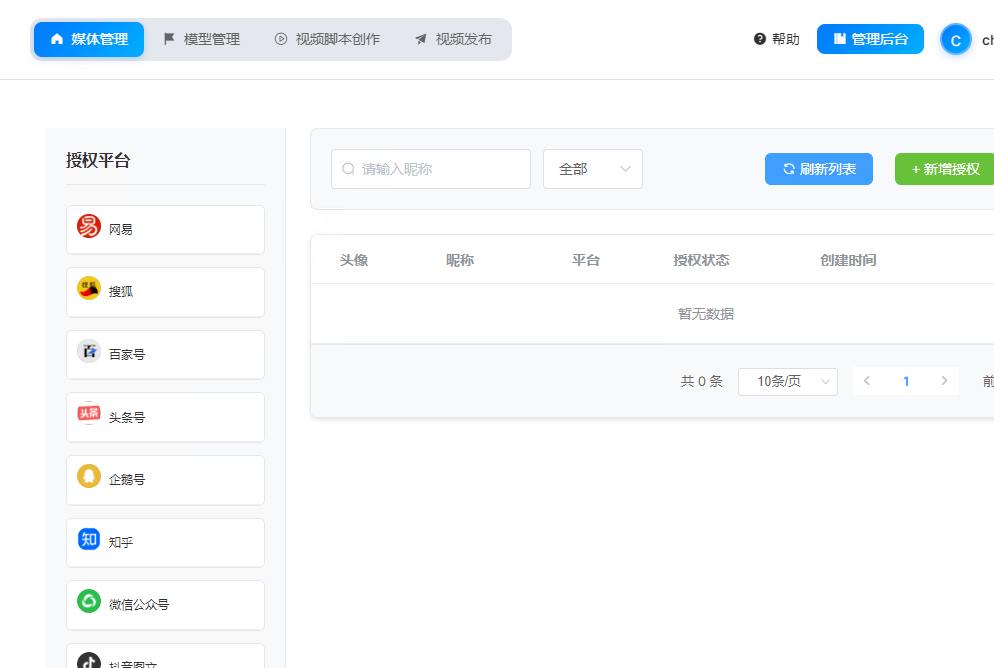
Task: Click the 头像 column header
Action: [x=354, y=260]
